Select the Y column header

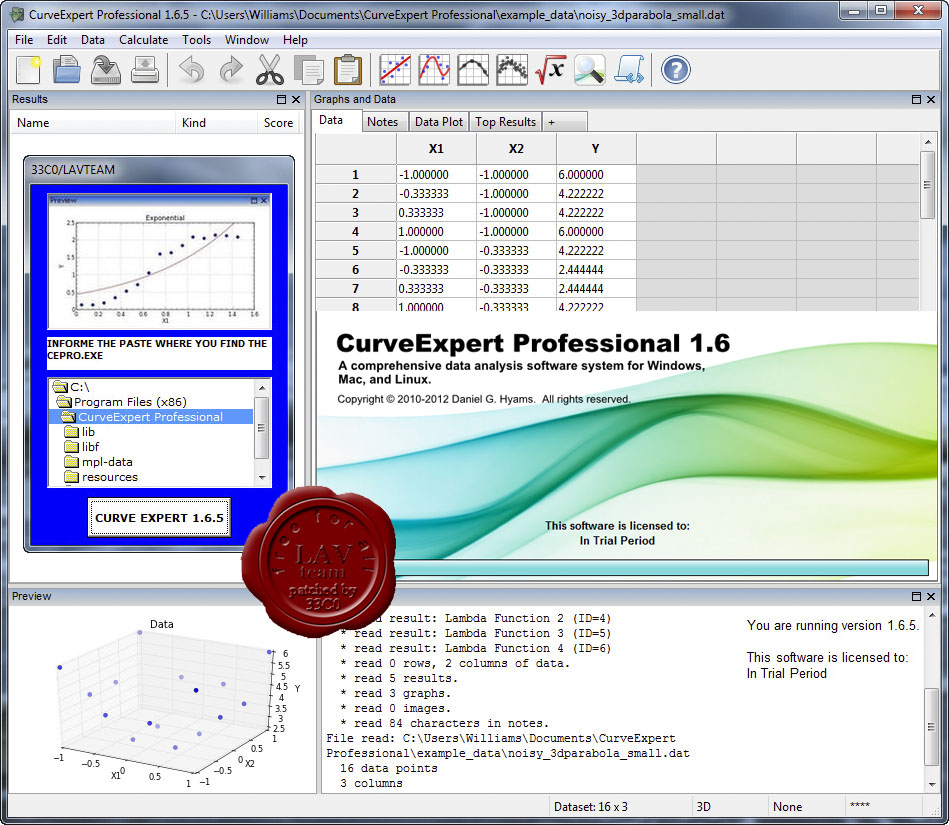pyautogui.click(x=596, y=149)
